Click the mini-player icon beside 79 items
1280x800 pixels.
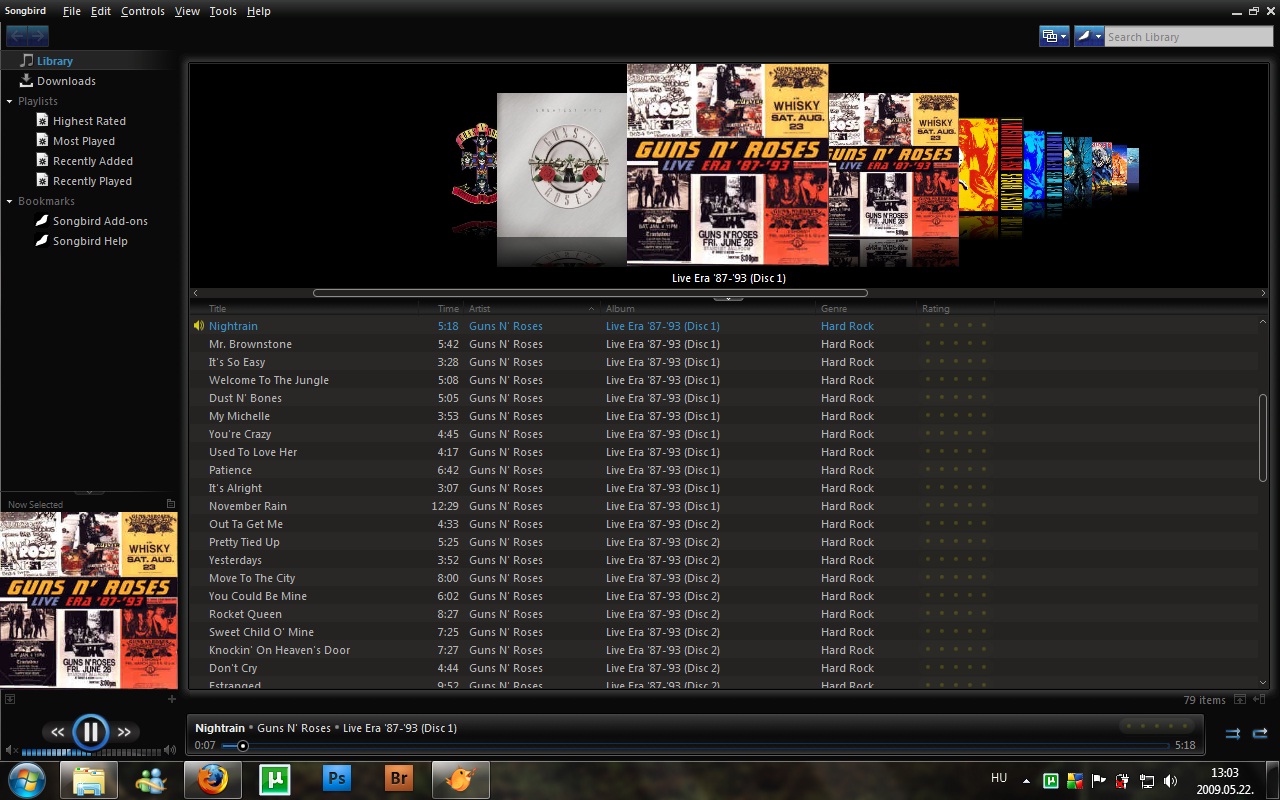pos(1240,700)
